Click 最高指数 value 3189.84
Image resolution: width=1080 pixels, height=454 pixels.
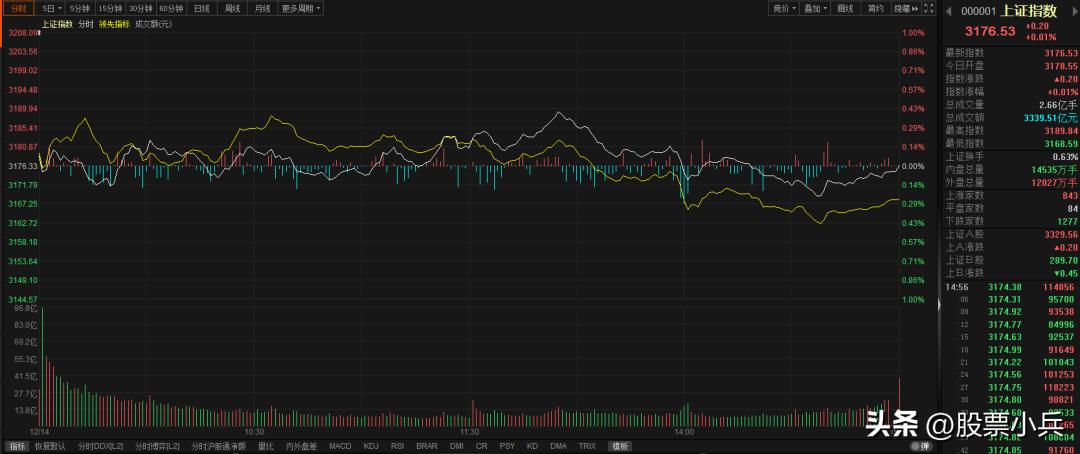coord(1061,130)
